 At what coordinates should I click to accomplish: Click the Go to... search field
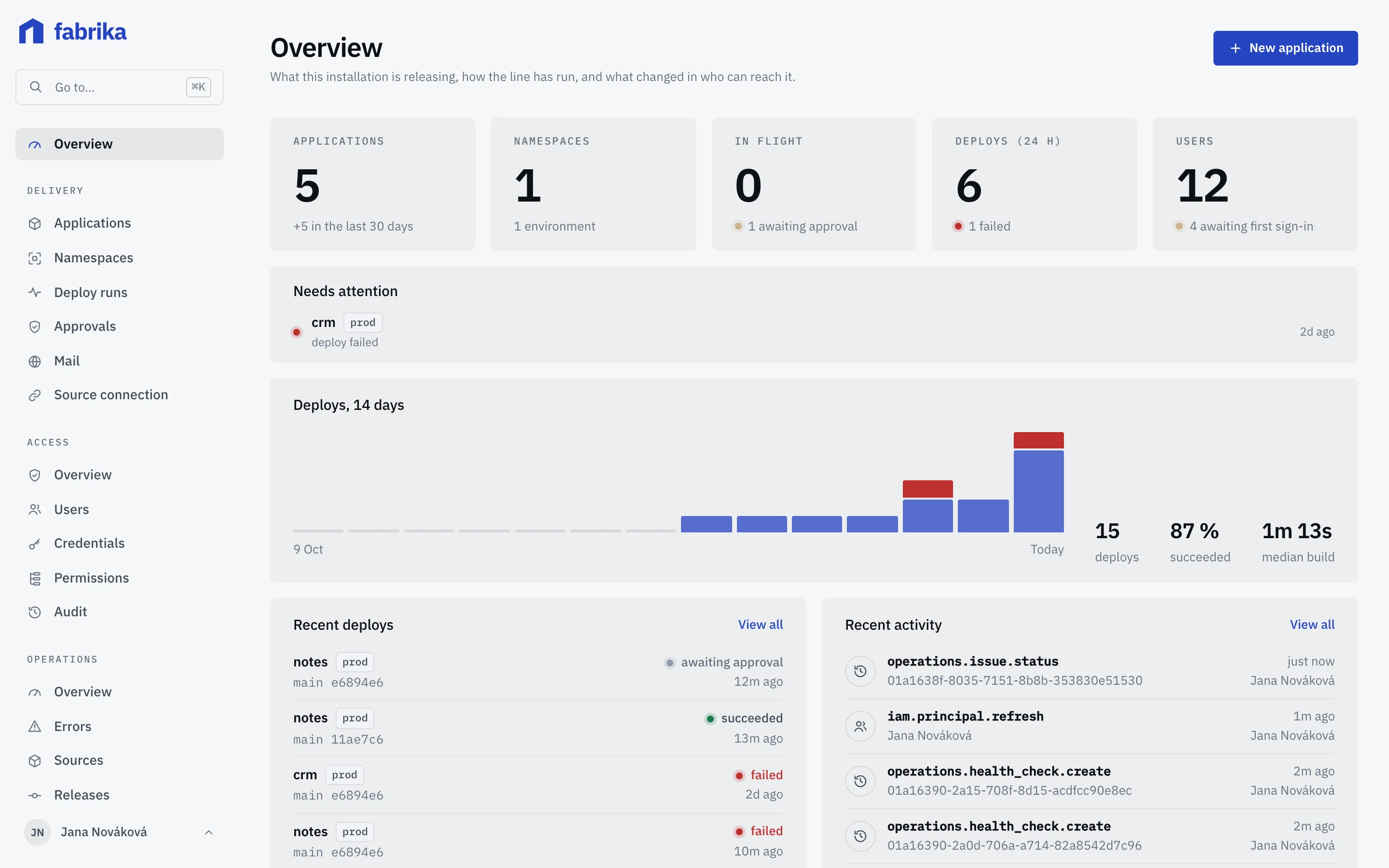pos(120,87)
